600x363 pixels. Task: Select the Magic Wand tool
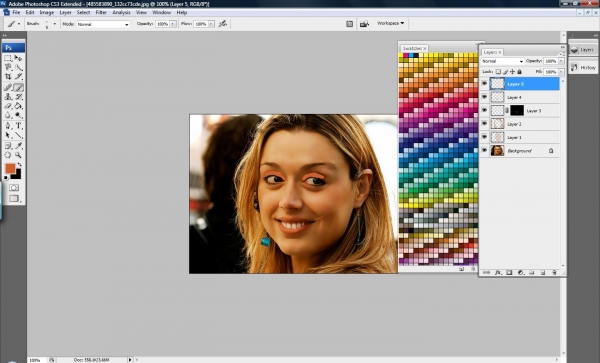[18, 67]
